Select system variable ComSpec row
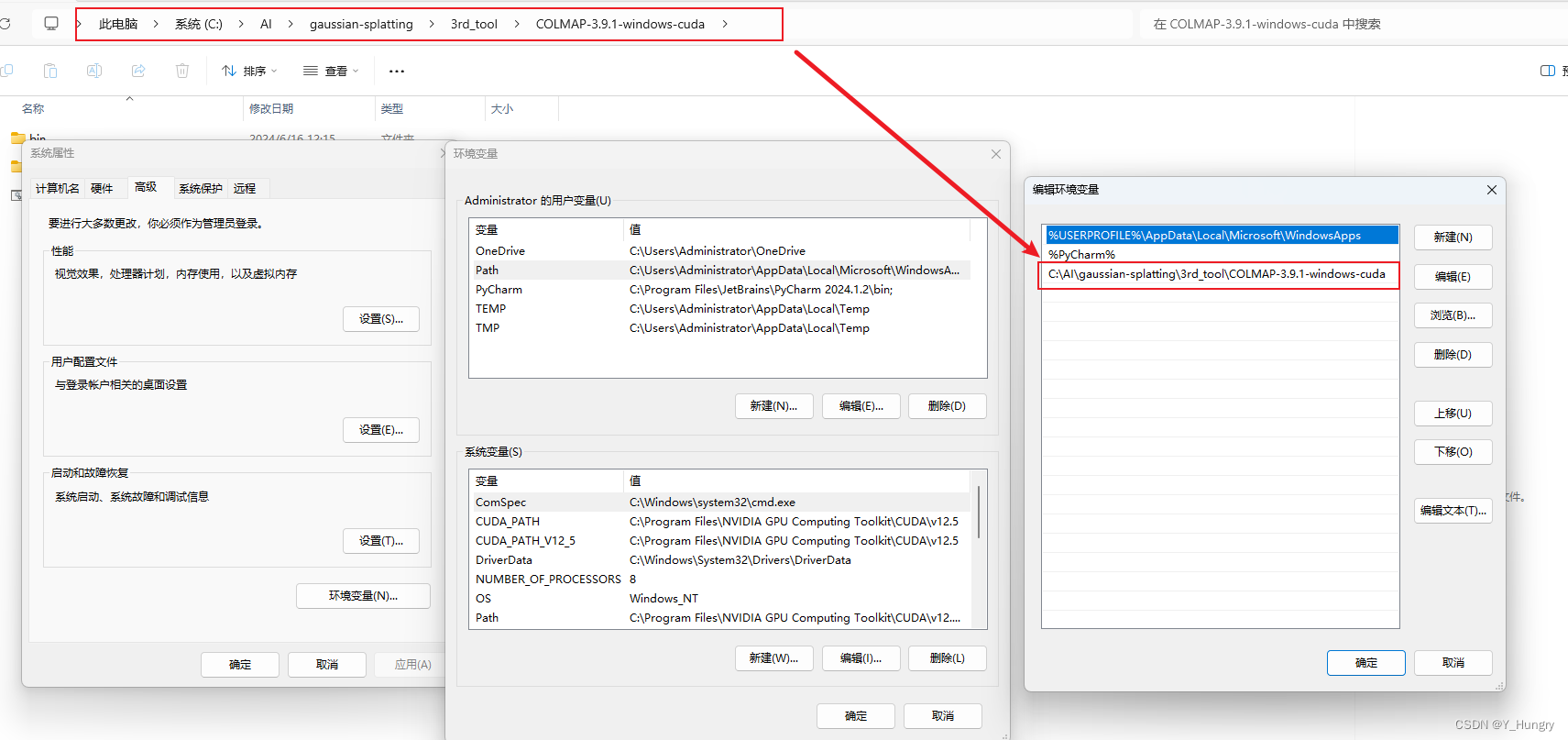 (719, 502)
